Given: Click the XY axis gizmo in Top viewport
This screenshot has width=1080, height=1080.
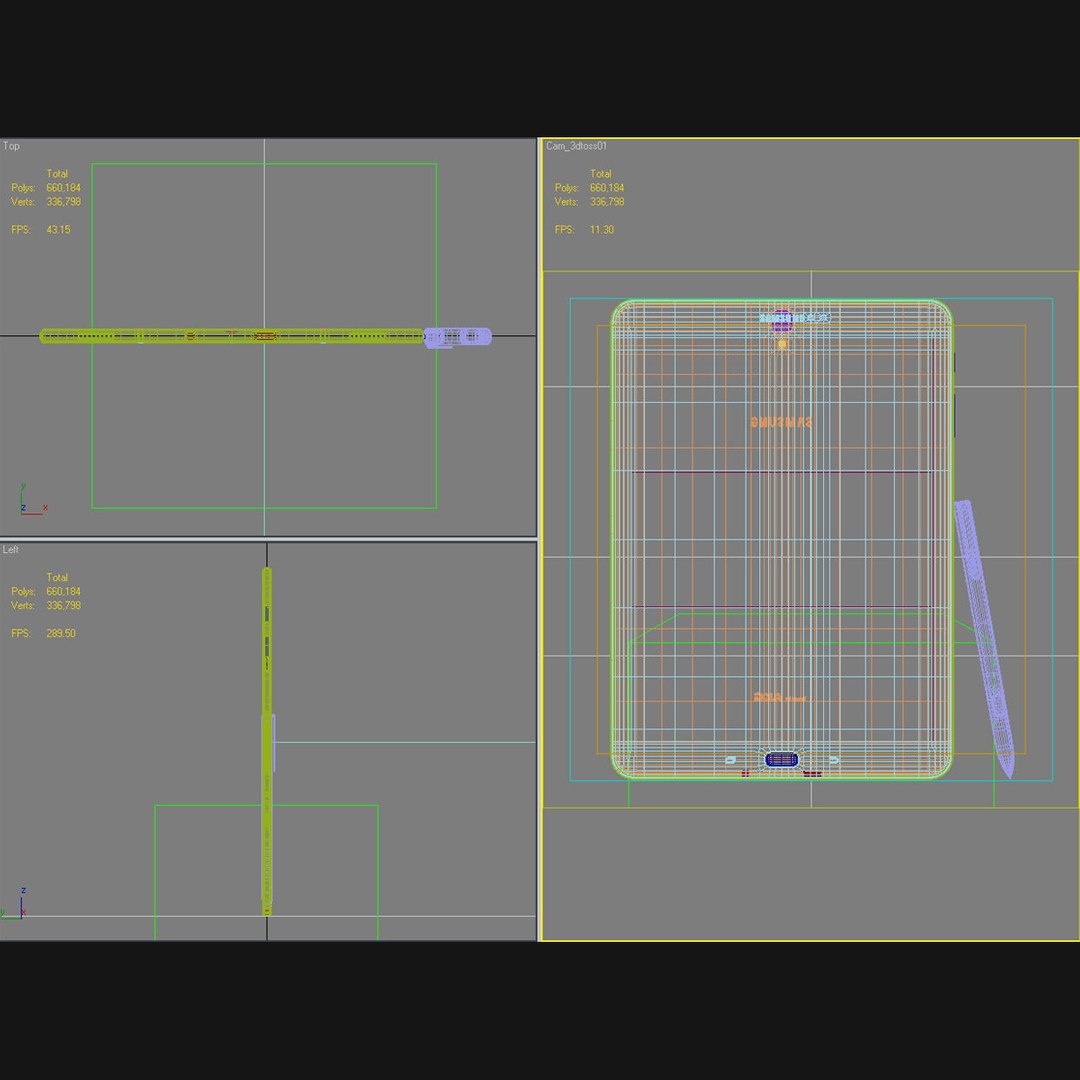Looking at the screenshot, I should (32, 501).
